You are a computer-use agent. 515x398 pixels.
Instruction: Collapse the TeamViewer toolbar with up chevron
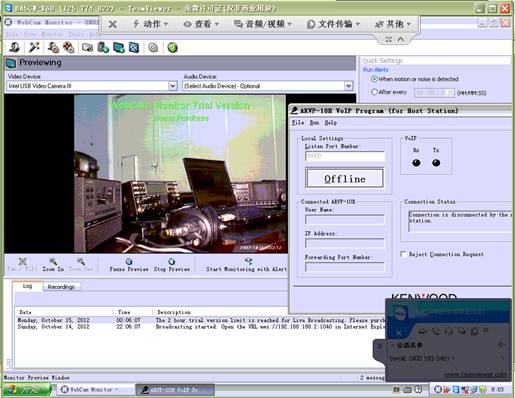coord(401,39)
